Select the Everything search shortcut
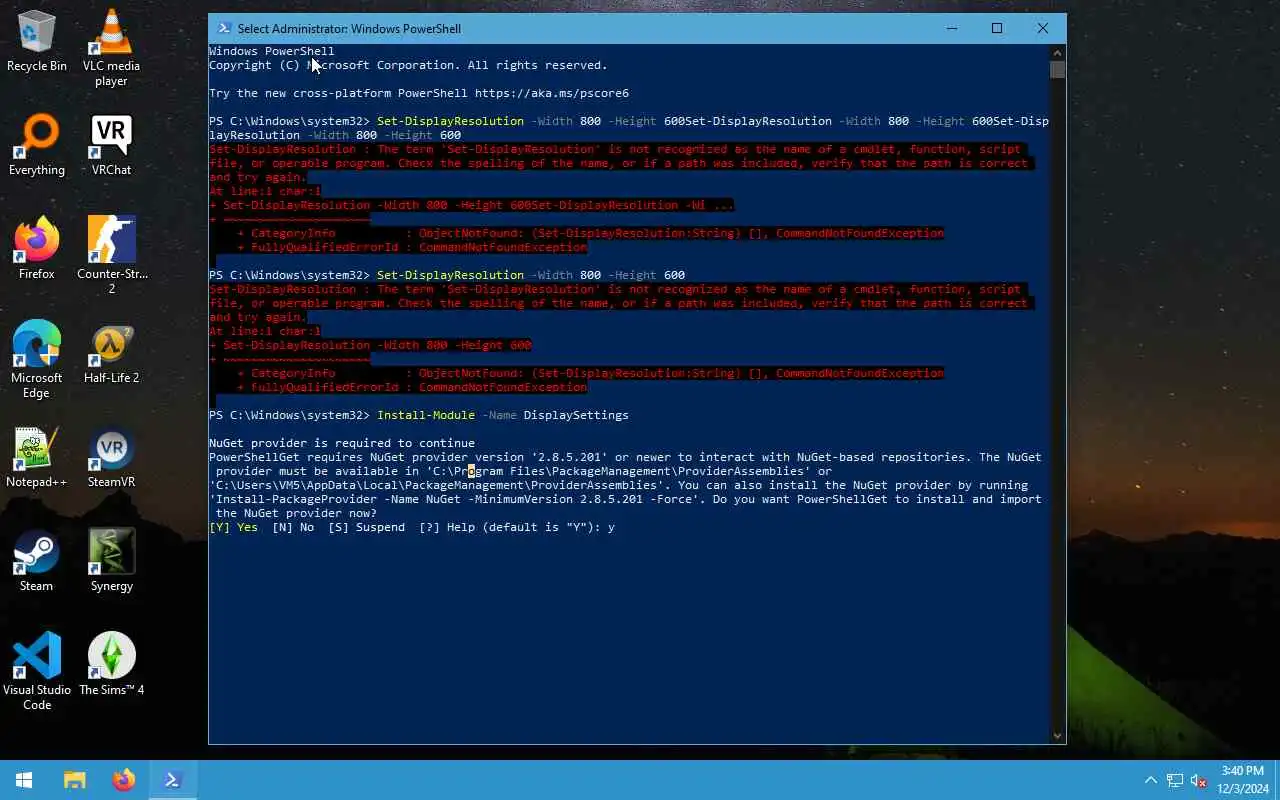 [37, 146]
